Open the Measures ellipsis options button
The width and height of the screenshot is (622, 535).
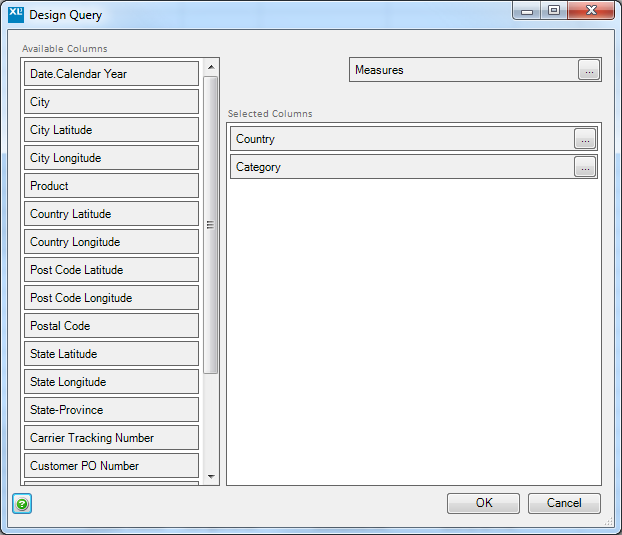click(x=589, y=70)
